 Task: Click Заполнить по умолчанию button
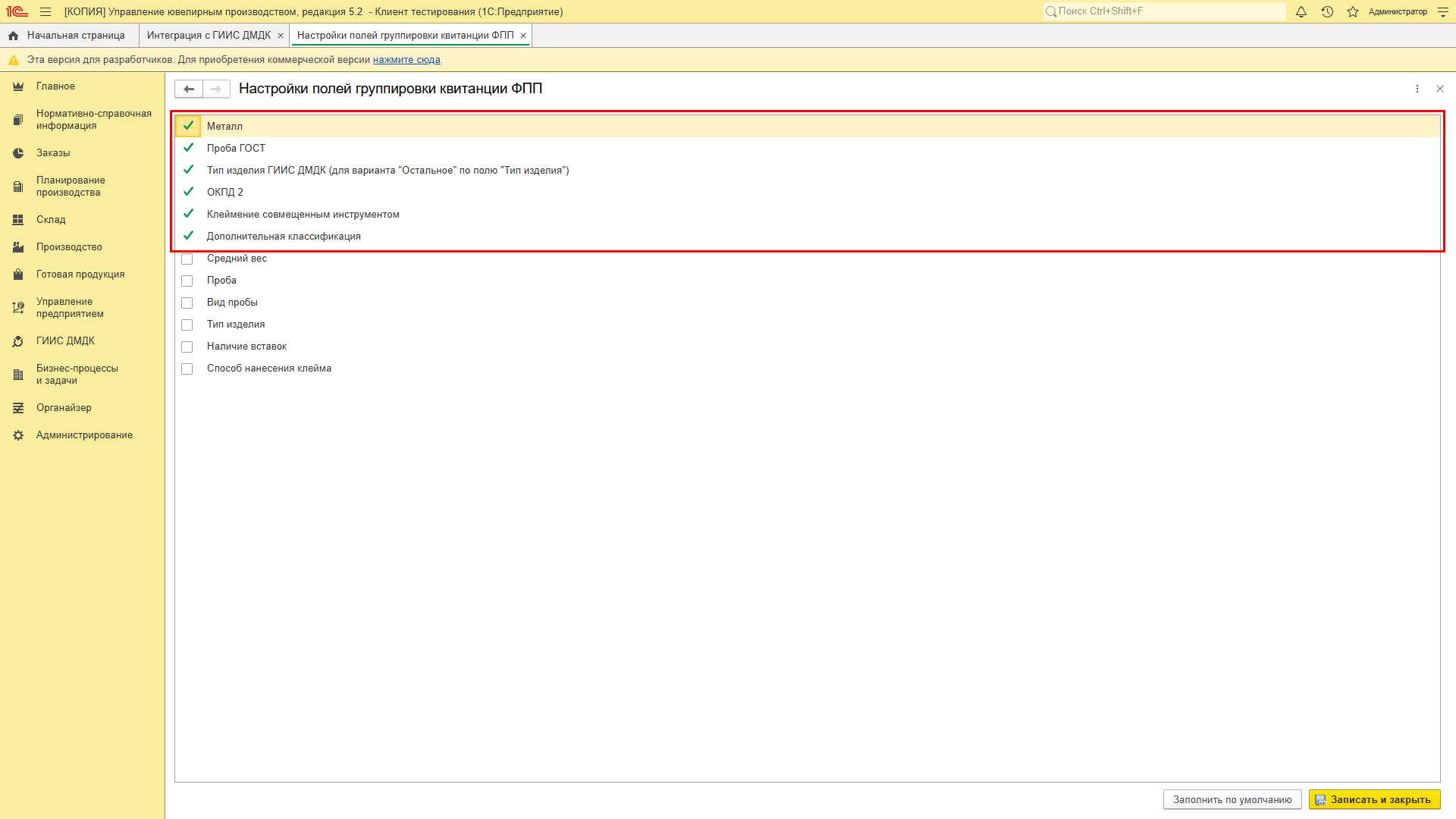click(x=1232, y=800)
